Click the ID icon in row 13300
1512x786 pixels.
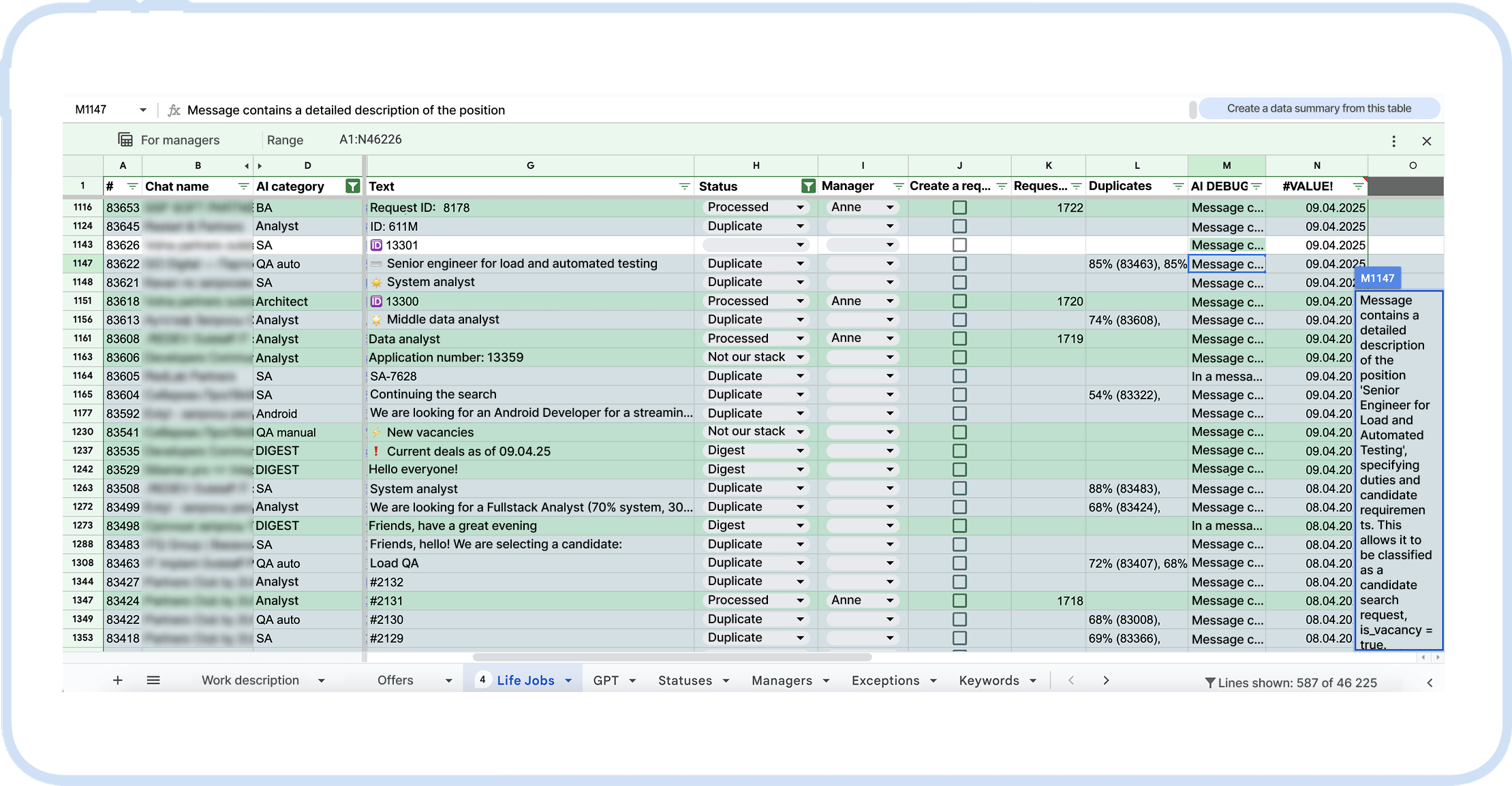tap(376, 301)
